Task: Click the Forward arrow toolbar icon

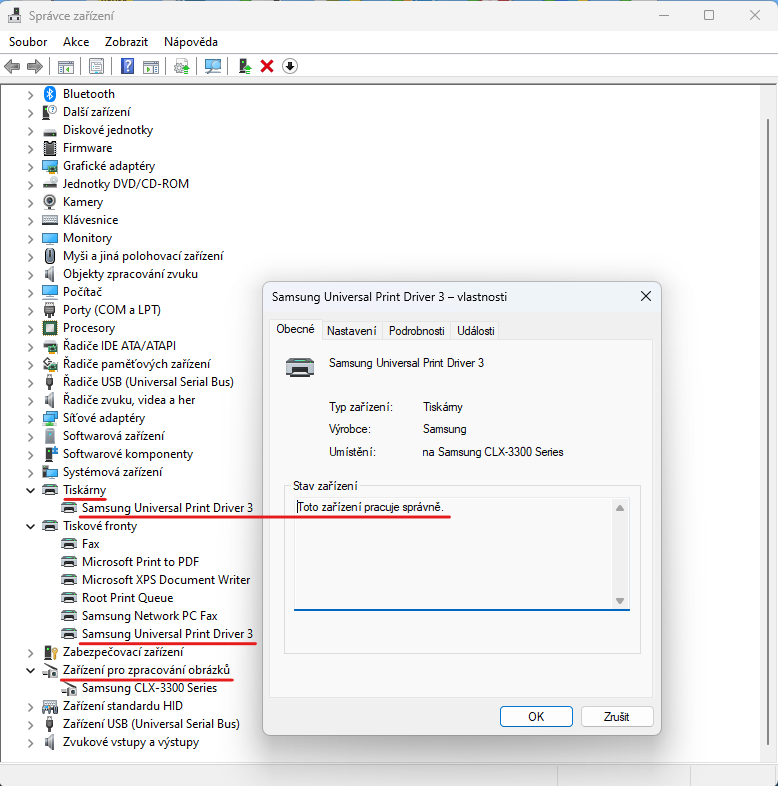Action: pyautogui.click(x=35, y=66)
